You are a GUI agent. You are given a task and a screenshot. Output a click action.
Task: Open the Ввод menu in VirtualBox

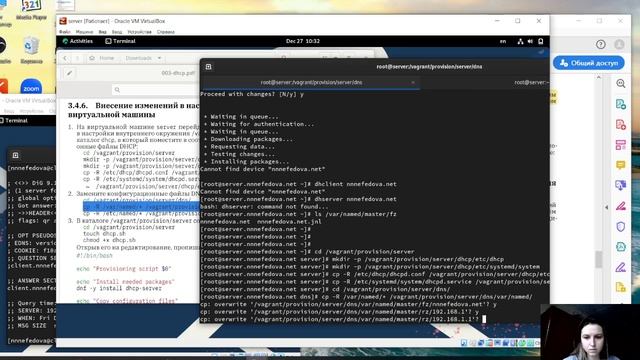coord(117,32)
